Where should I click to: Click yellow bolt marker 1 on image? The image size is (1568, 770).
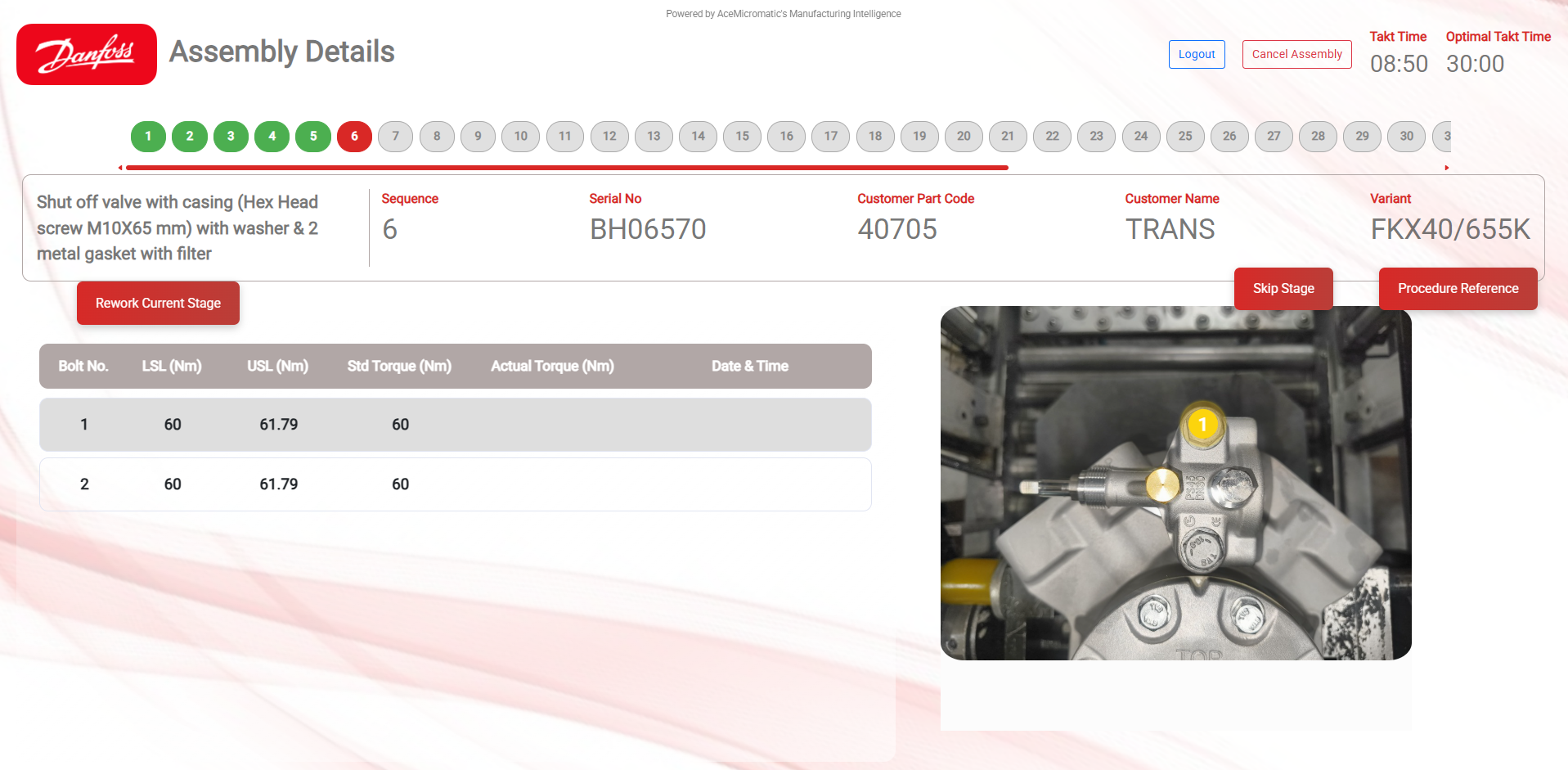click(x=1202, y=424)
